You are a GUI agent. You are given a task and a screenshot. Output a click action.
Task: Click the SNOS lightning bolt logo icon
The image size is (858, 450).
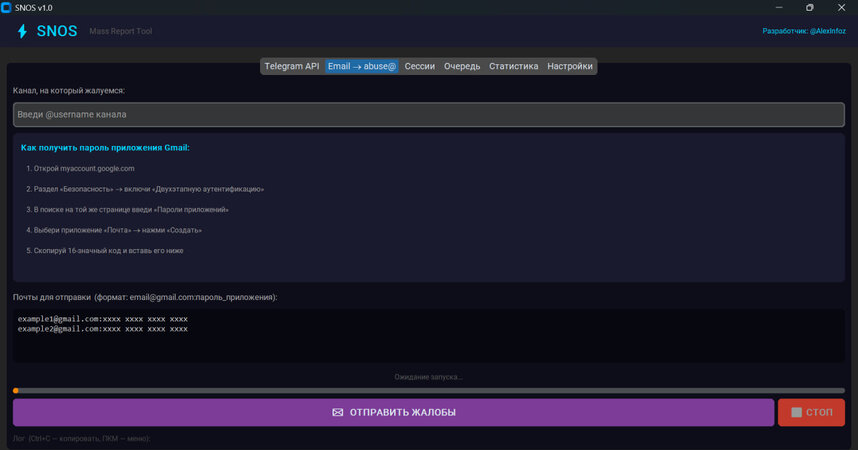(22, 31)
